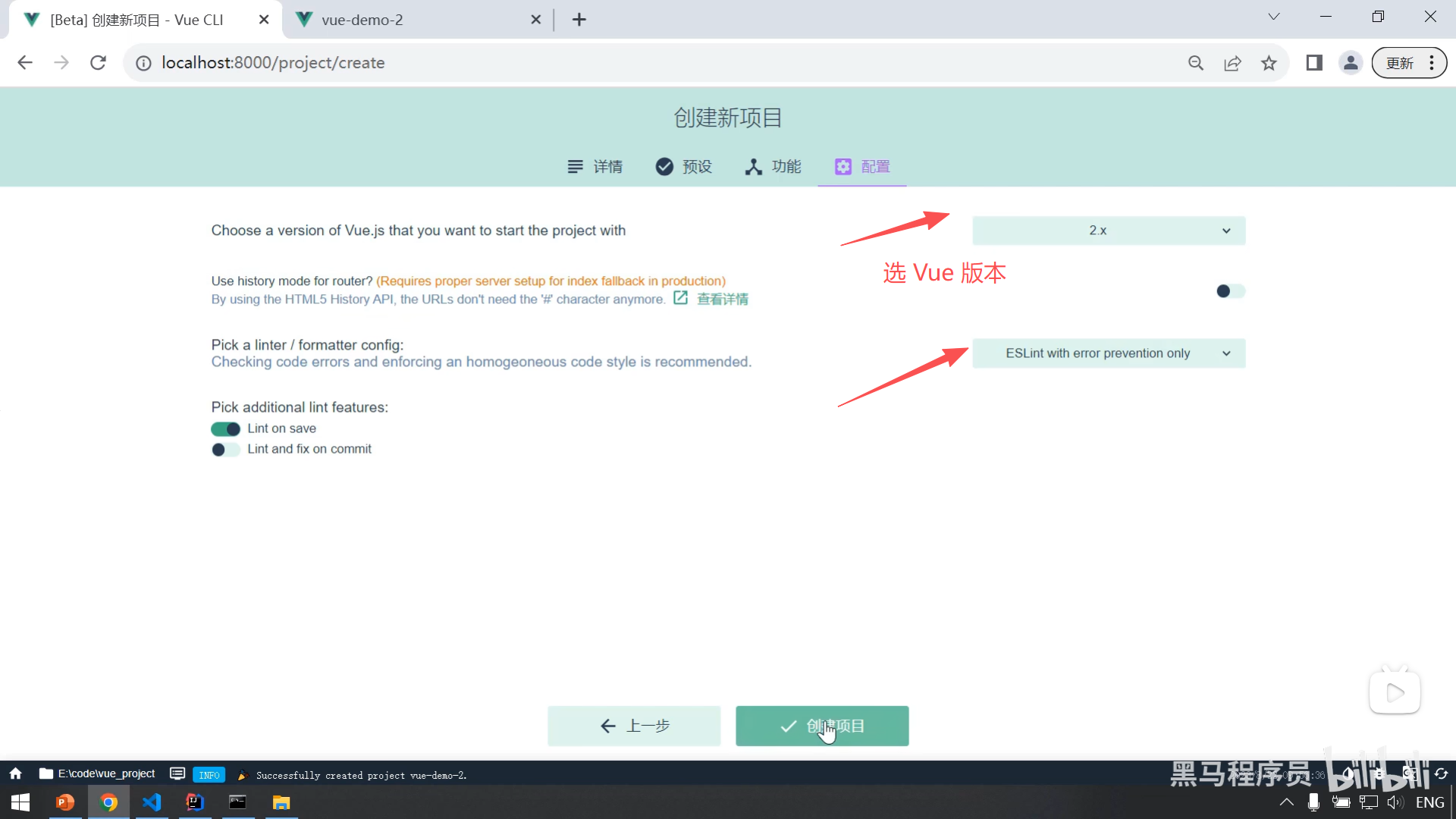Click the E:\code\vue_project folder in status bar

click(x=98, y=773)
